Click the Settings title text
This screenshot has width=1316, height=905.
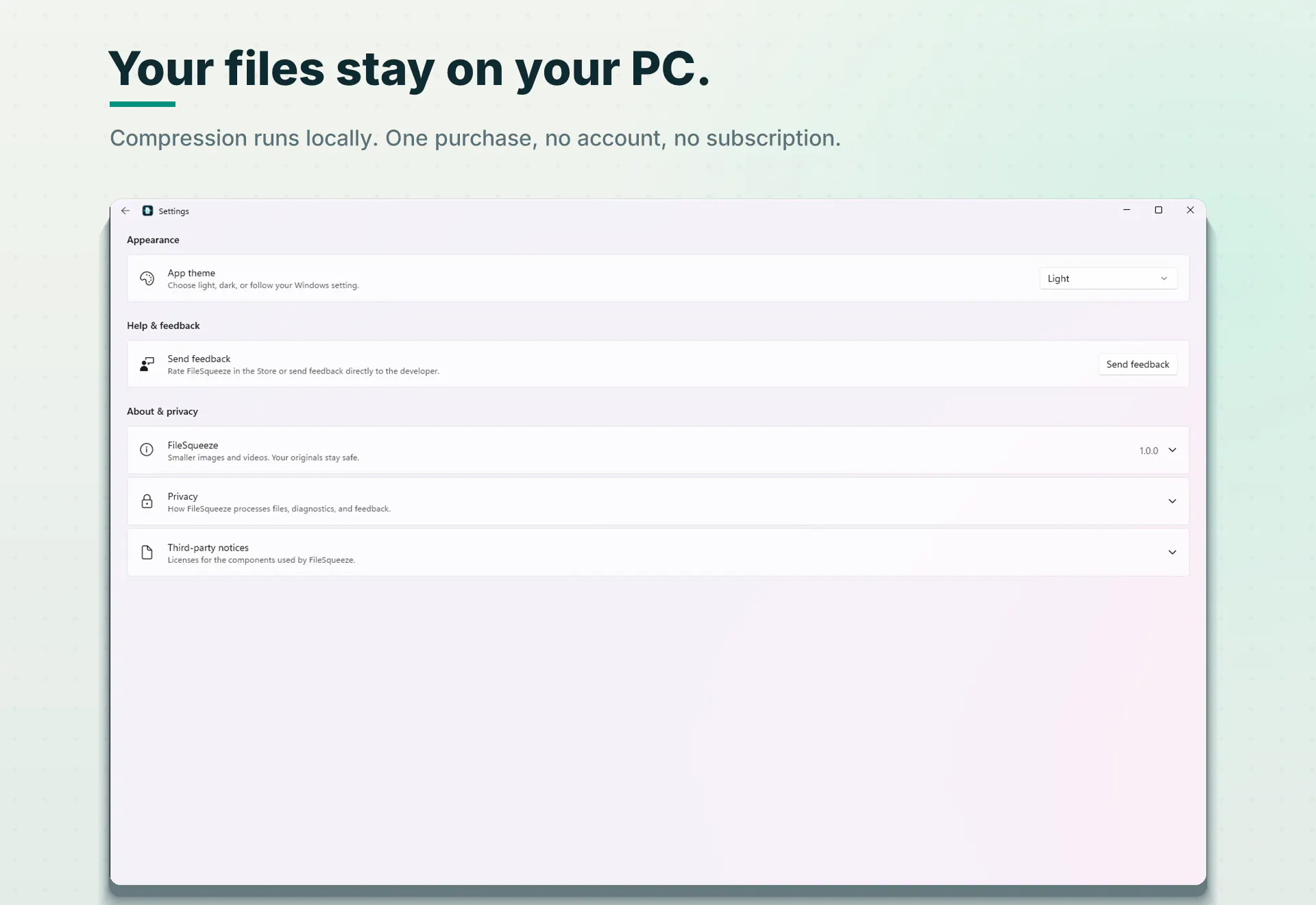click(173, 211)
